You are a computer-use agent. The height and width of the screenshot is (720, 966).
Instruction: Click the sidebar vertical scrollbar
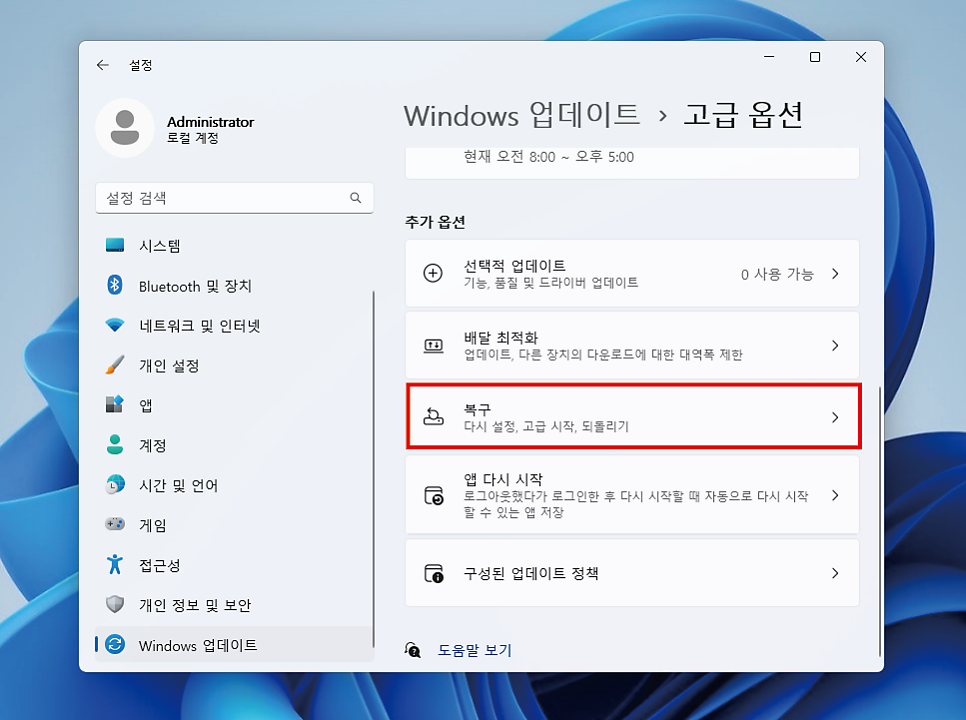(373, 469)
